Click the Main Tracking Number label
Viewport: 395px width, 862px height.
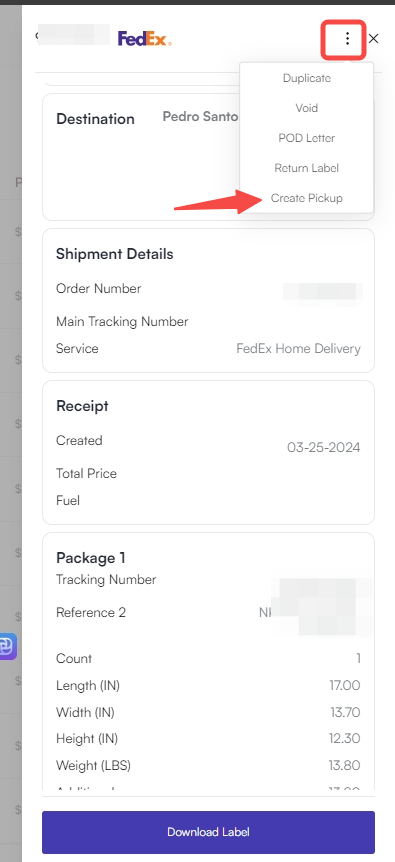(x=122, y=322)
